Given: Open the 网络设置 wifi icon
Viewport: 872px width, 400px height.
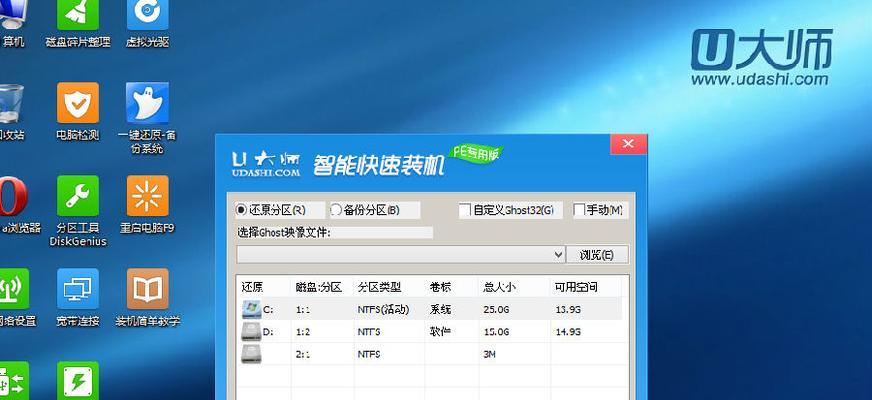Looking at the screenshot, I should (14, 289).
